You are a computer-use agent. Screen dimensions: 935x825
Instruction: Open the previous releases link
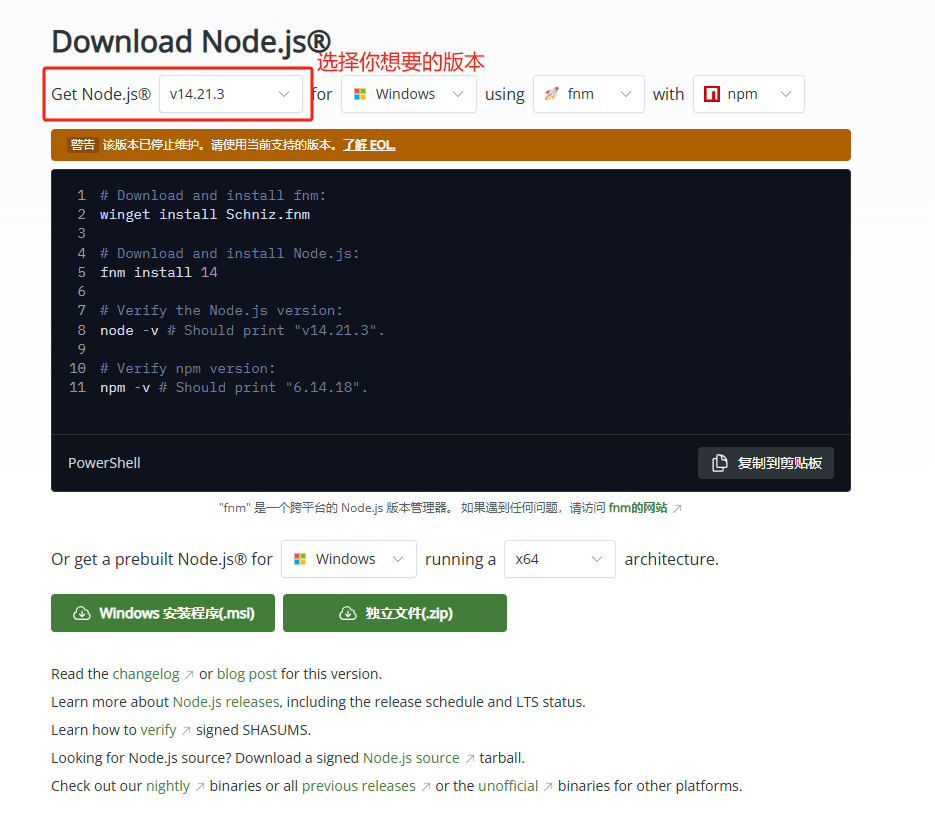pyautogui.click(x=358, y=786)
